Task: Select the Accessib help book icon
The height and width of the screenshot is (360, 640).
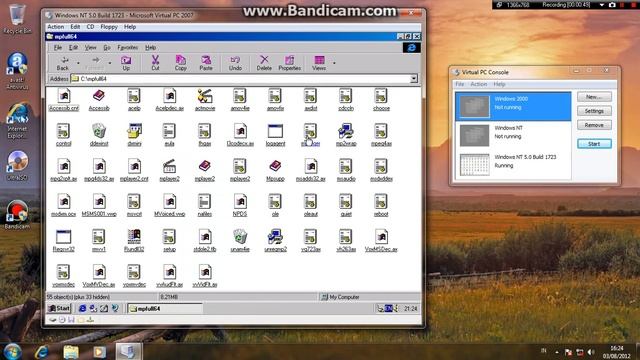Action: pyautogui.click(x=99, y=100)
